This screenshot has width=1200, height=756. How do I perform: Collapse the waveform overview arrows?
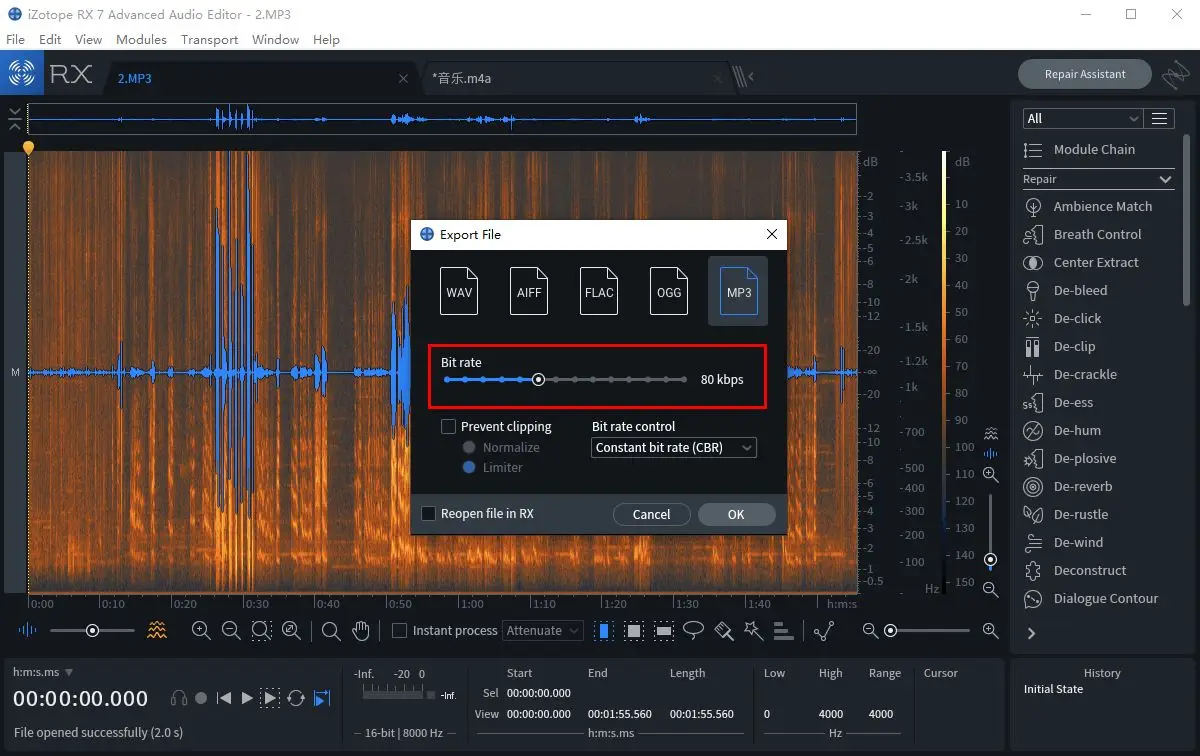click(14, 118)
